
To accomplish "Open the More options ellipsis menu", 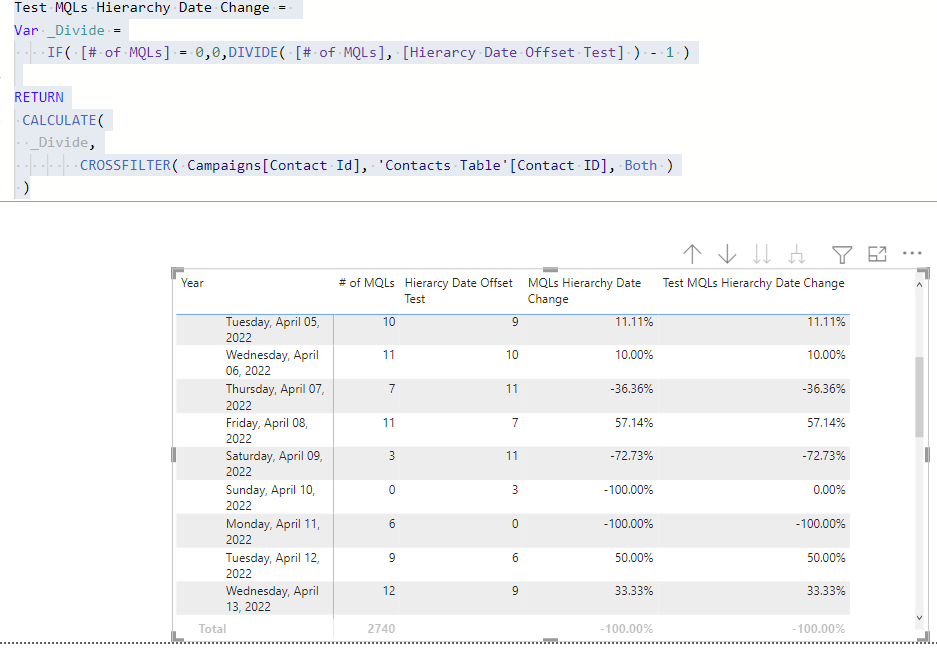I will [x=912, y=253].
